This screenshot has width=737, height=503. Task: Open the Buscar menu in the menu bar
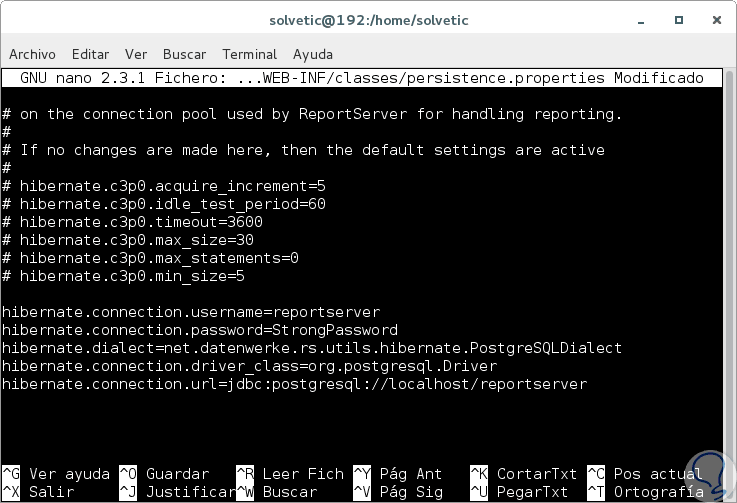(x=184, y=54)
